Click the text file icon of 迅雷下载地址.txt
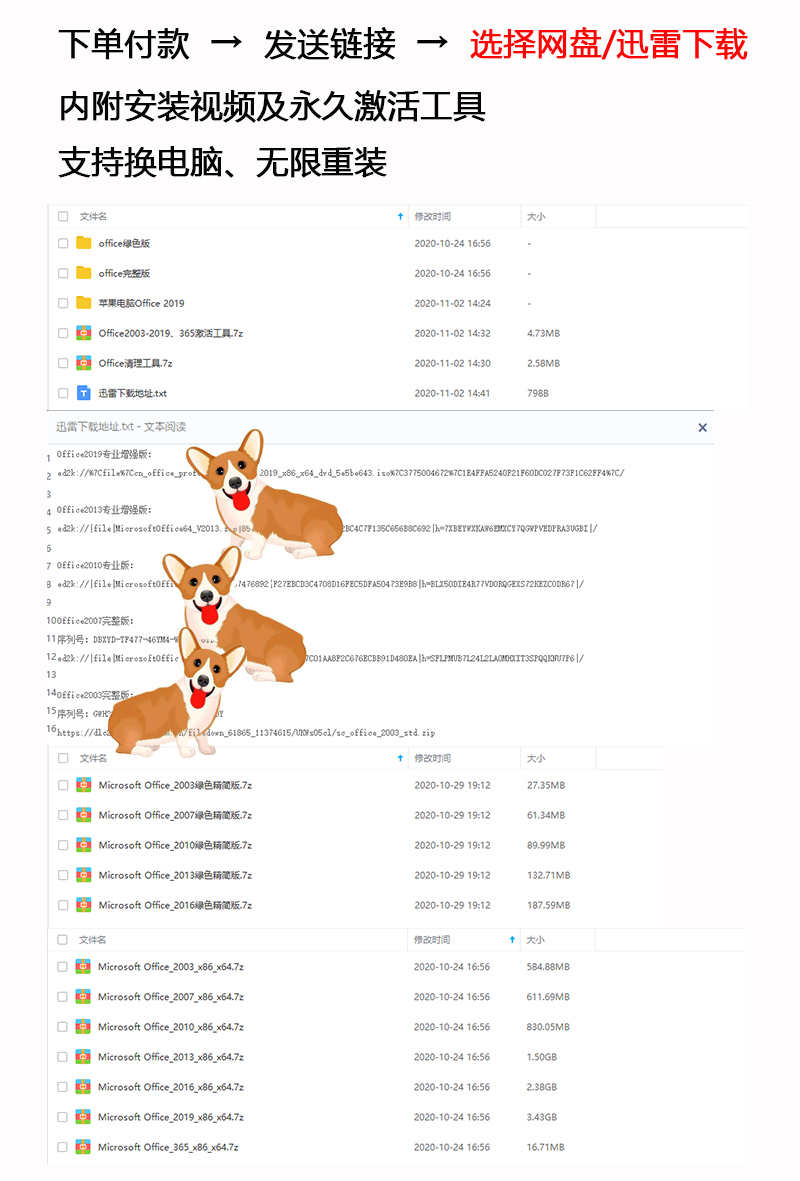This screenshot has height=1181, width=800. coord(84,393)
